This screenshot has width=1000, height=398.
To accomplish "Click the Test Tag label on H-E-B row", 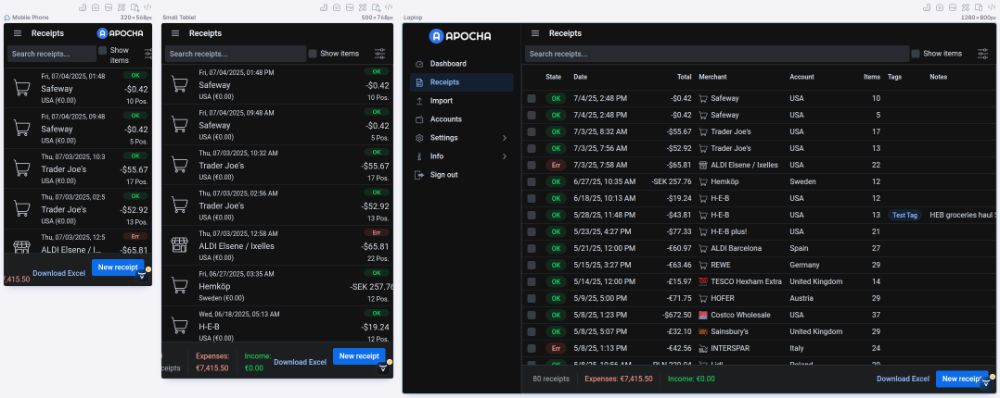I will tap(904, 215).
